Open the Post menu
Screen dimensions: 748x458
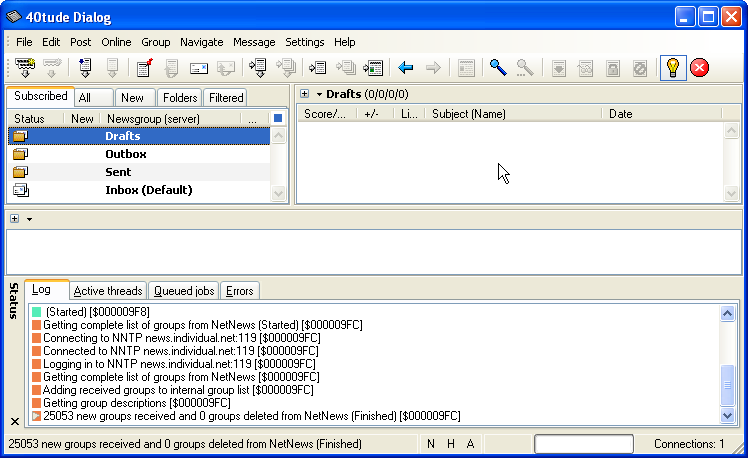[x=80, y=42]
